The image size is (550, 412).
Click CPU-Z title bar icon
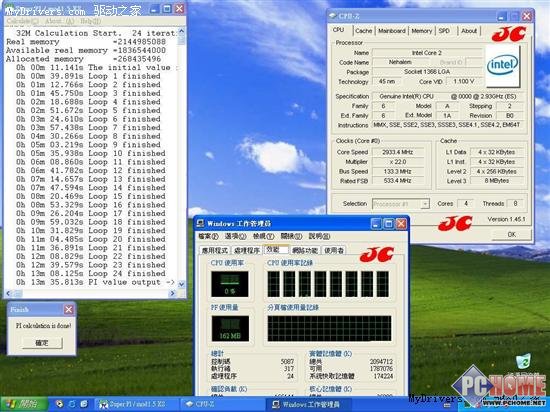pos(333,16)
